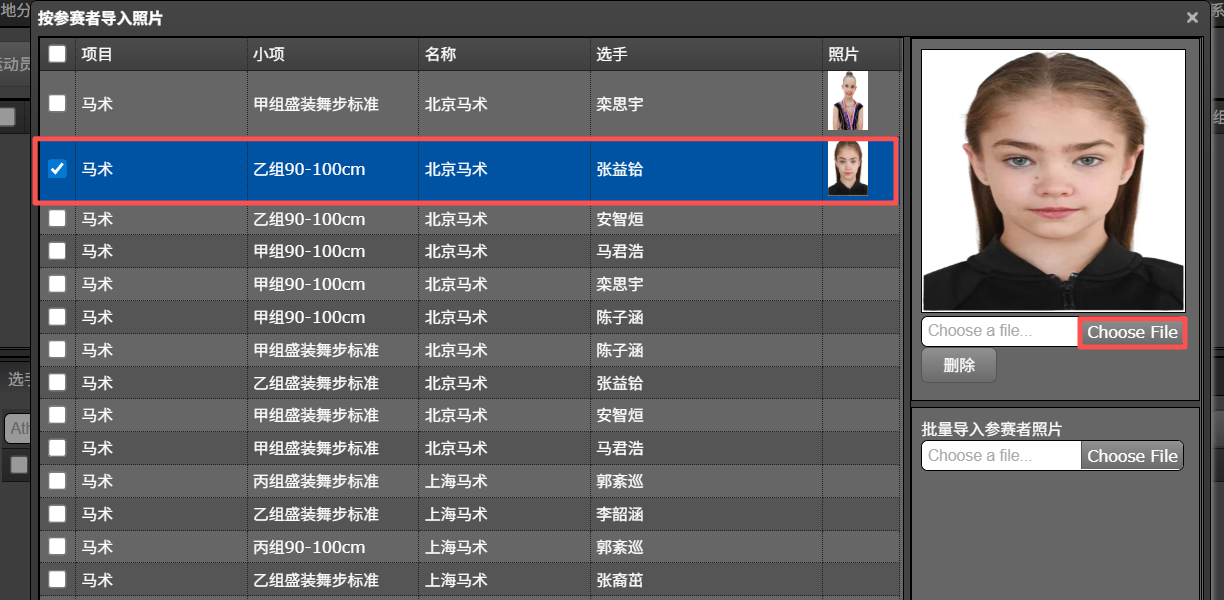
Task: Click the partially visible At button on the left
Action: (18, 428)
